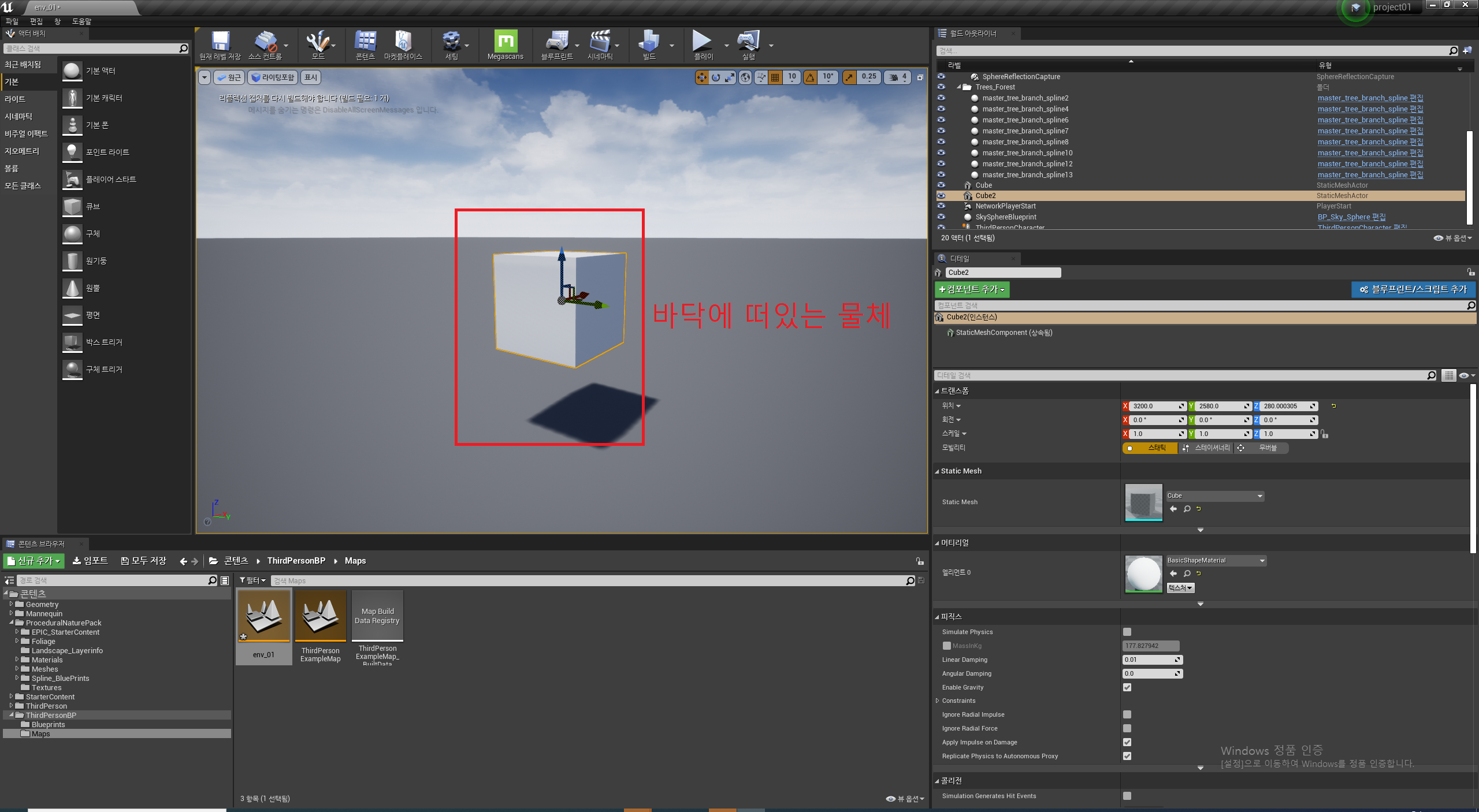Select the ThirdPersonExampleMap asset thumbnail
1479x812 pixels.
[x=321, y=616]
